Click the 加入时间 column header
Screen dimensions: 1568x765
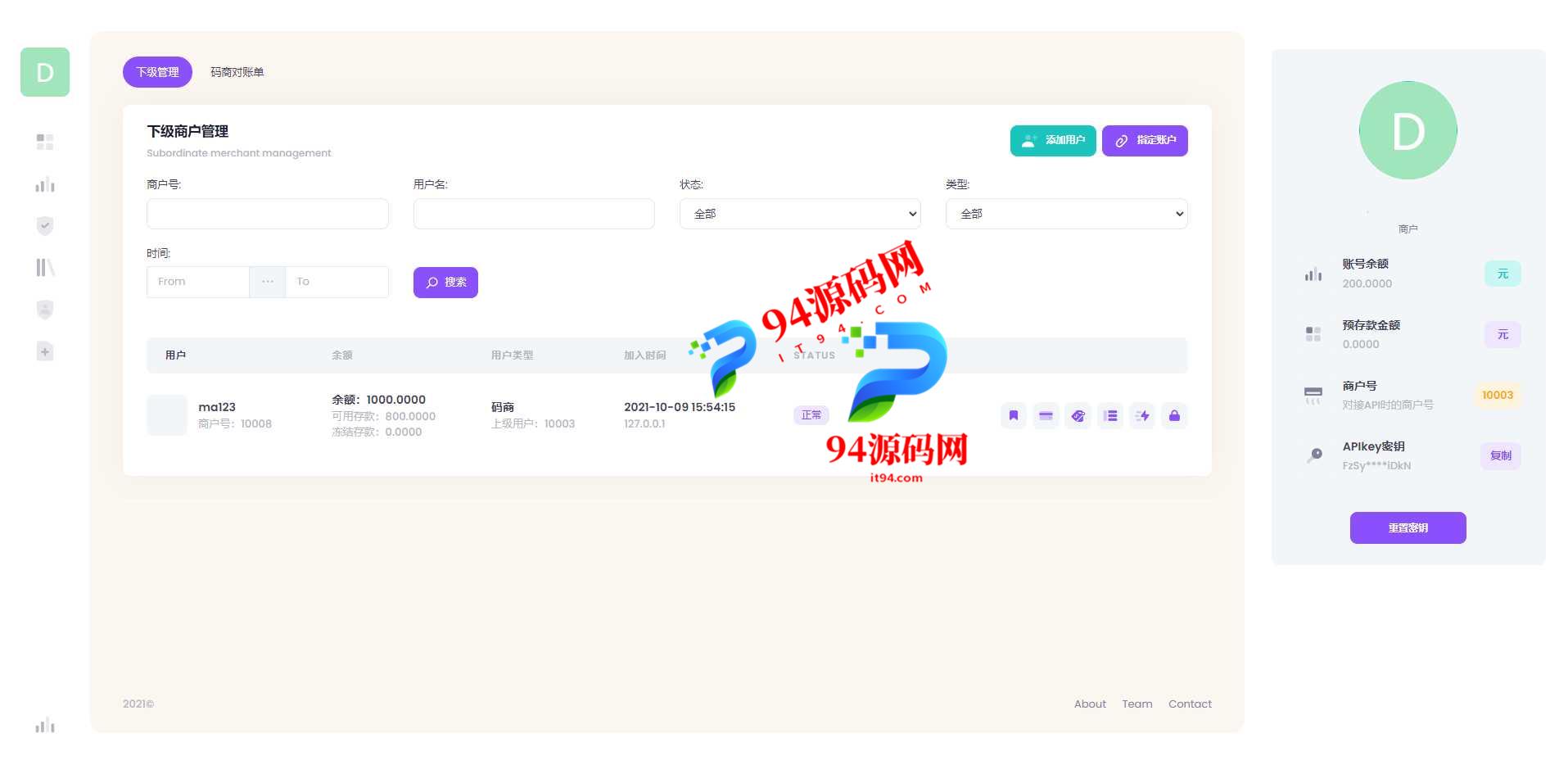click(644, 355)
